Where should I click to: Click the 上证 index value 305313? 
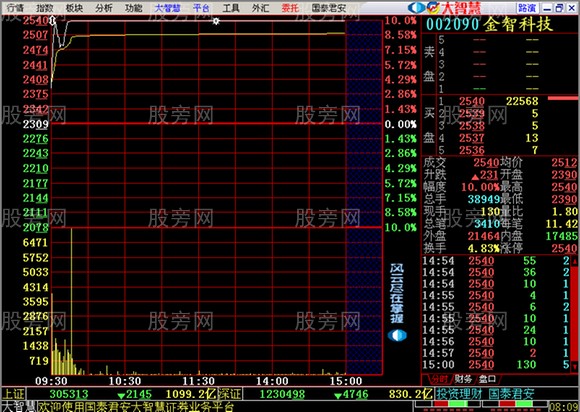69,394
